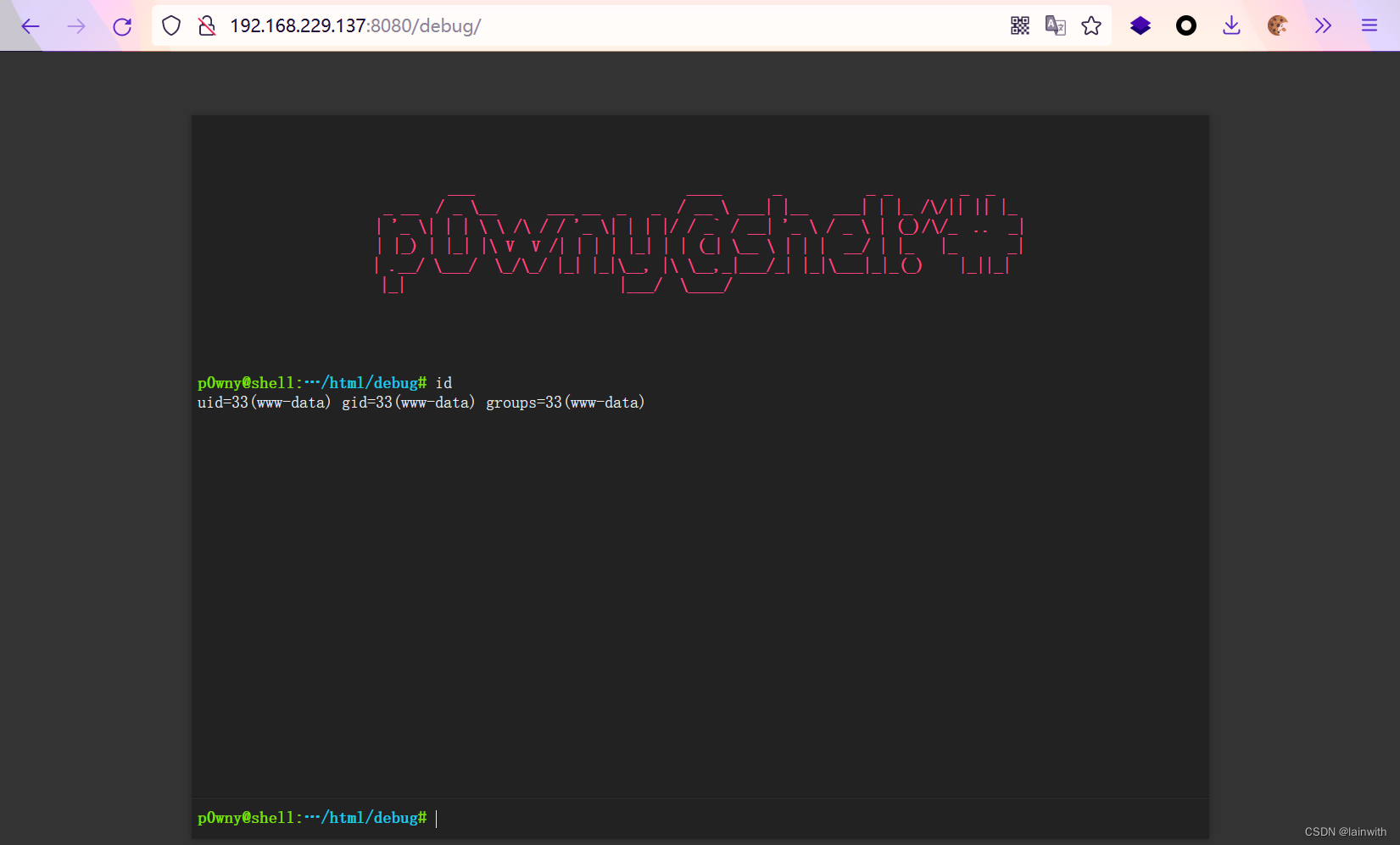Click the forward navigation arrow

click(76, 26)
